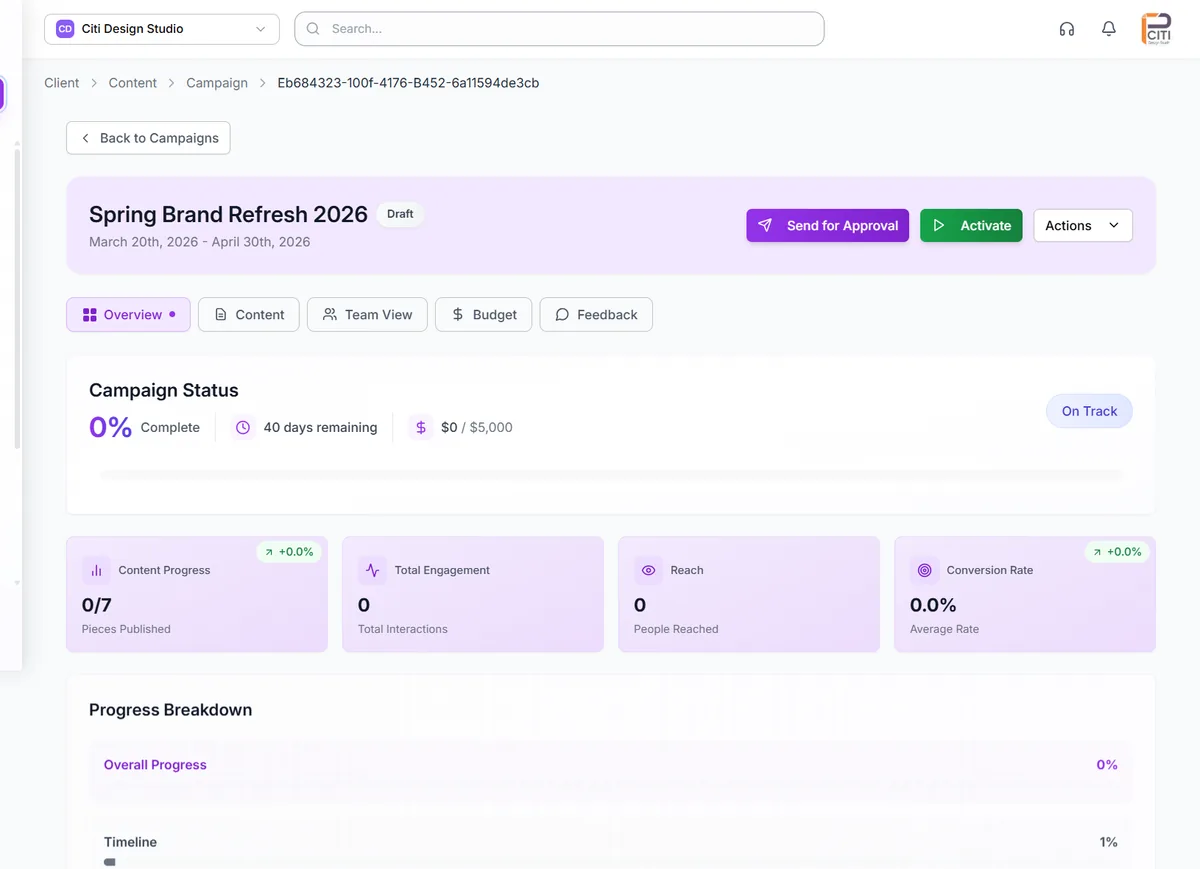Click the eye icon on the Reach card

click(647, 569)
